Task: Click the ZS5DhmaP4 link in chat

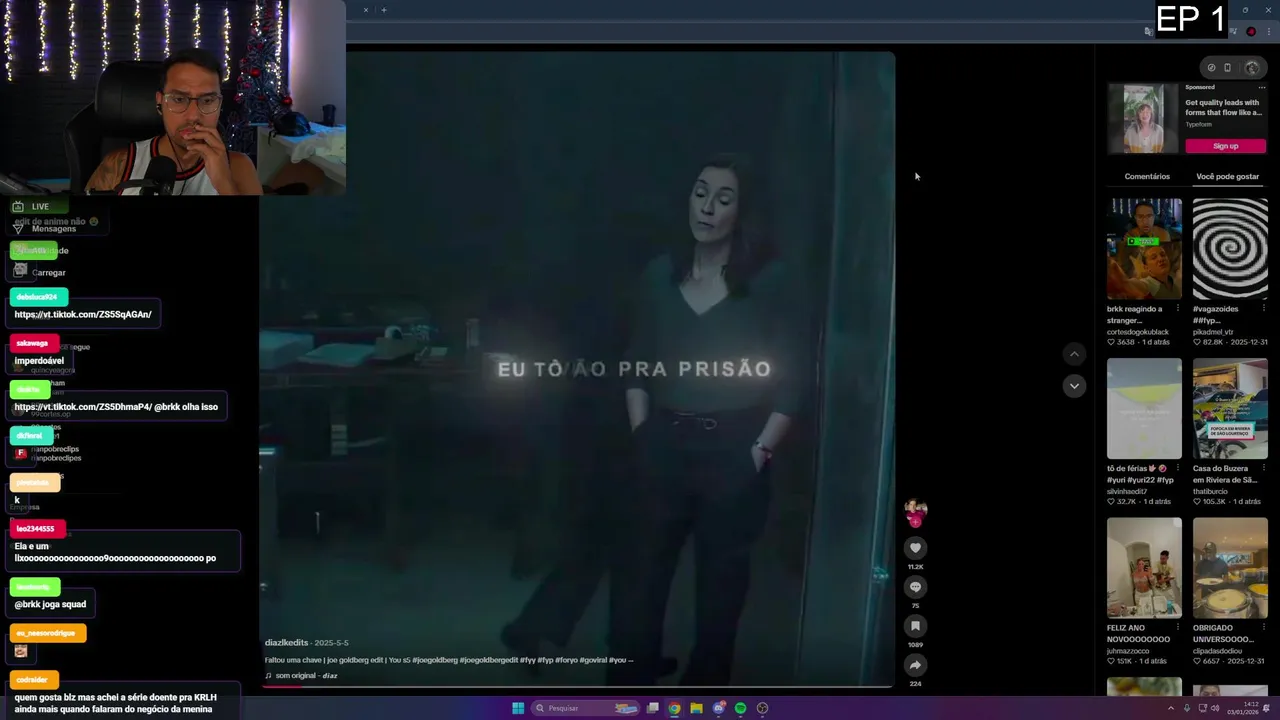Action: point(82,407)
